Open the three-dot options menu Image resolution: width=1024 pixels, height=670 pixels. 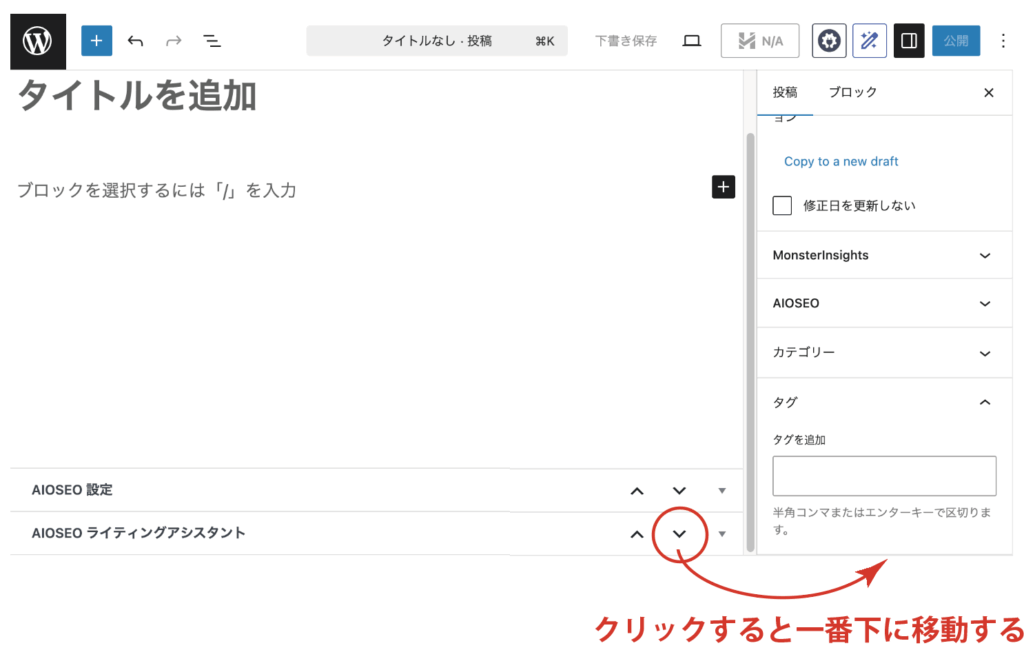[x=1003, y=41]
